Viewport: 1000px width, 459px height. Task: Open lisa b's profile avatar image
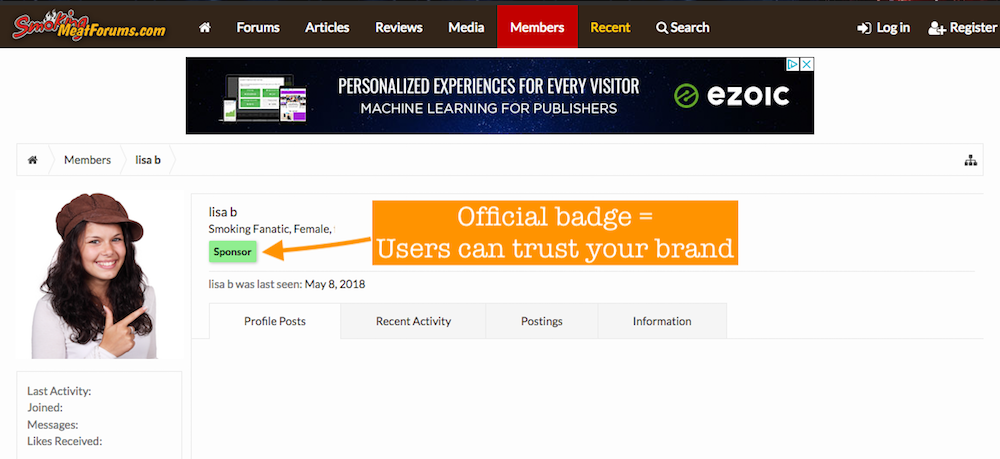100,275
